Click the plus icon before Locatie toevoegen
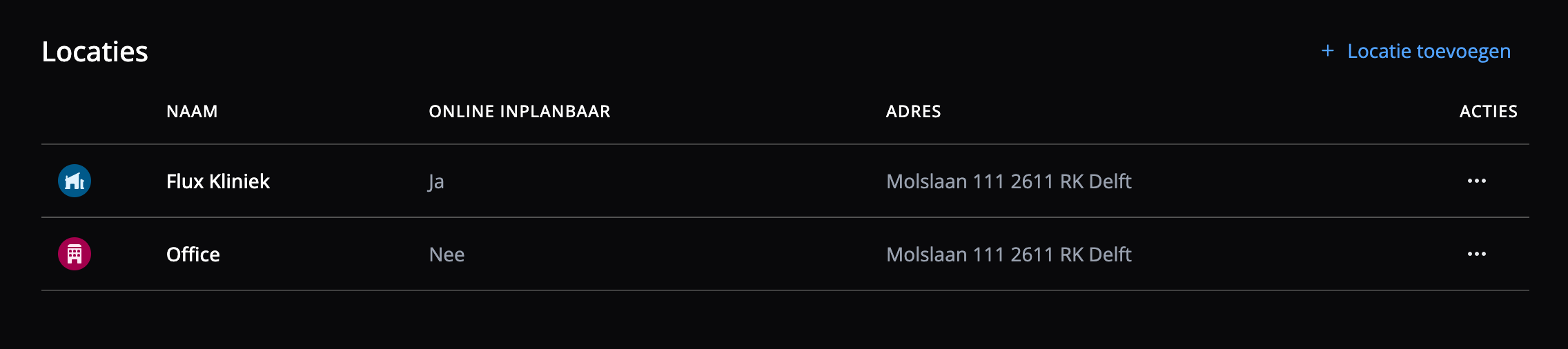The height and width of the screenshot is (349, 1568). pos(1327,51)
